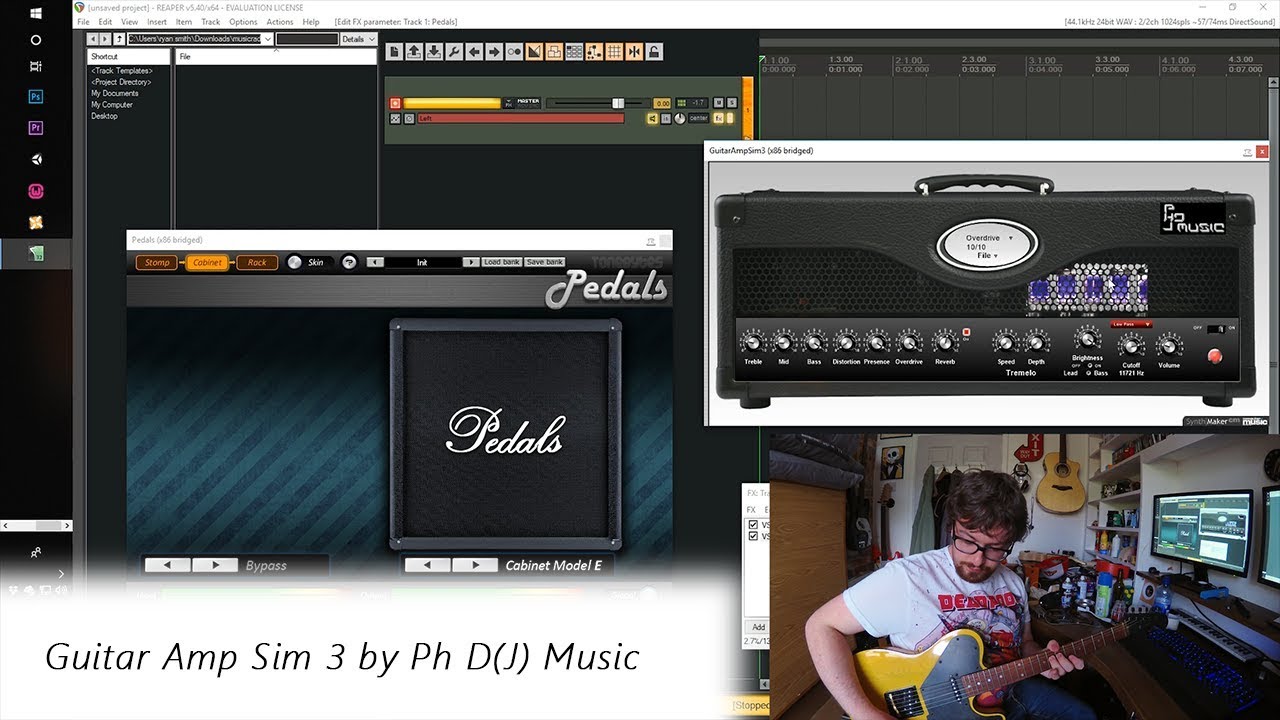The image size is (1280, 720).
Task: Select the Cabinet tab button in Pedals
Action: tap(207, 262)
